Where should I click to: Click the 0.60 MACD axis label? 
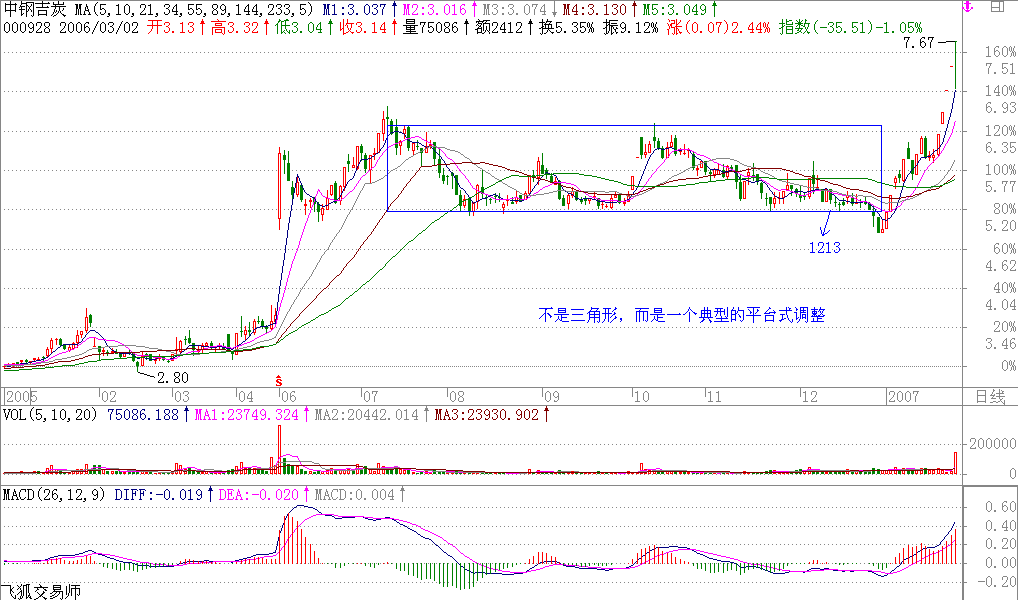pyautogui.click(x=1000, y=506)
